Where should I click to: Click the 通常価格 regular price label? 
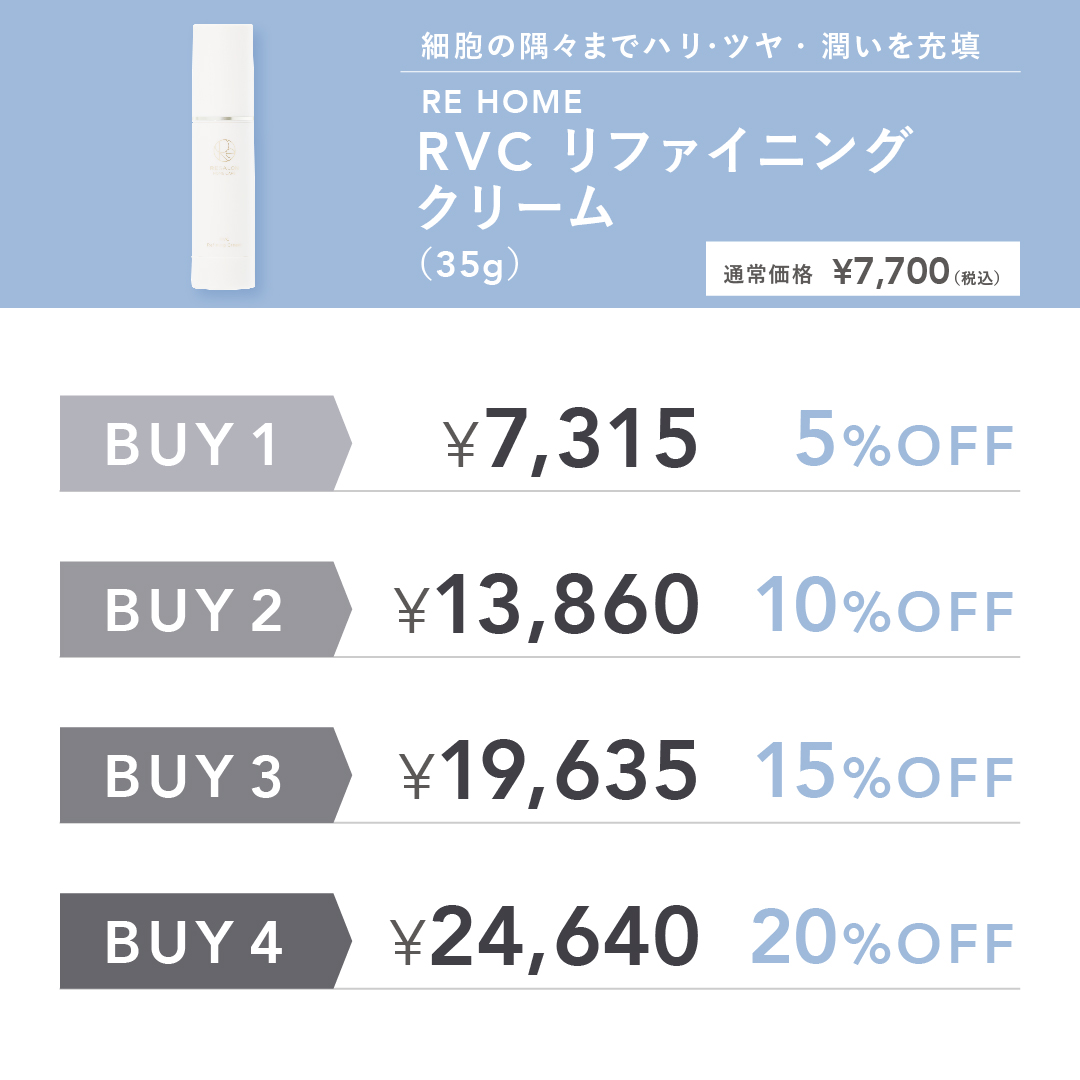(x=768, y=275)
